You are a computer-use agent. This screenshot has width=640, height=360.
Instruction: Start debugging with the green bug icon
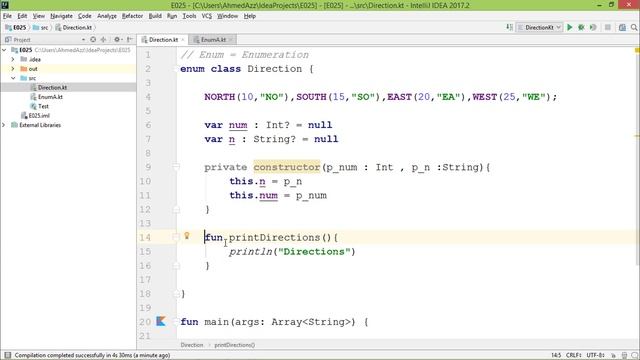(581, 27)
